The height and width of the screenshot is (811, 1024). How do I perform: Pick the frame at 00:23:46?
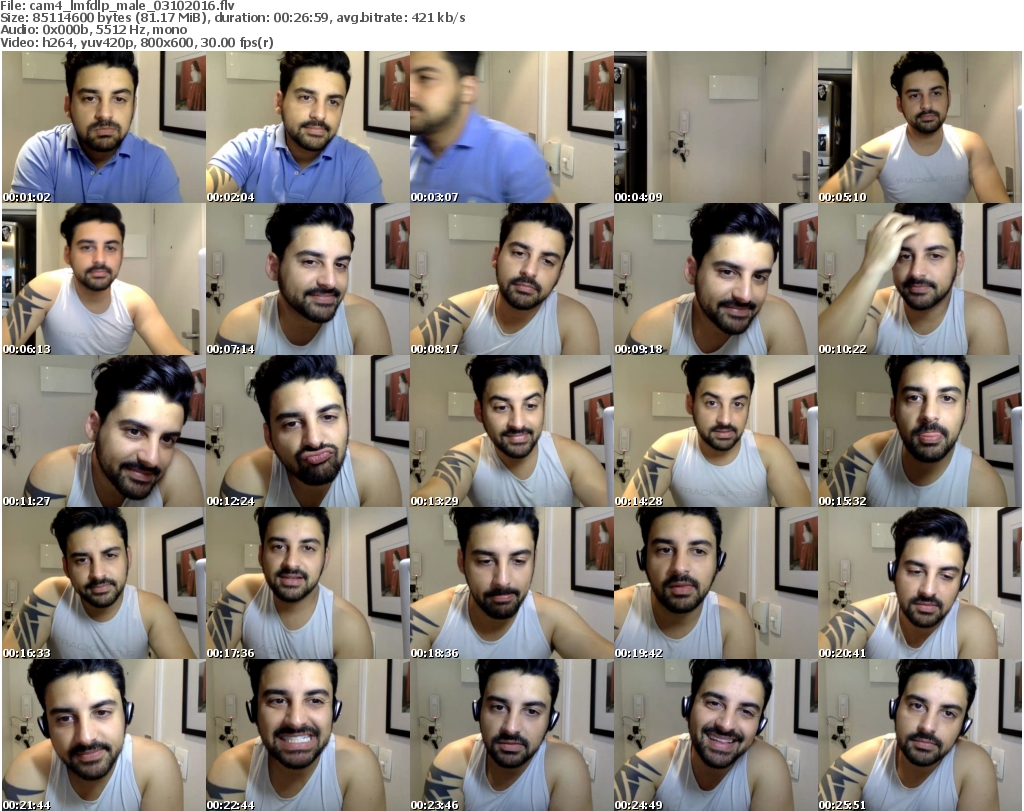[511, 735]
